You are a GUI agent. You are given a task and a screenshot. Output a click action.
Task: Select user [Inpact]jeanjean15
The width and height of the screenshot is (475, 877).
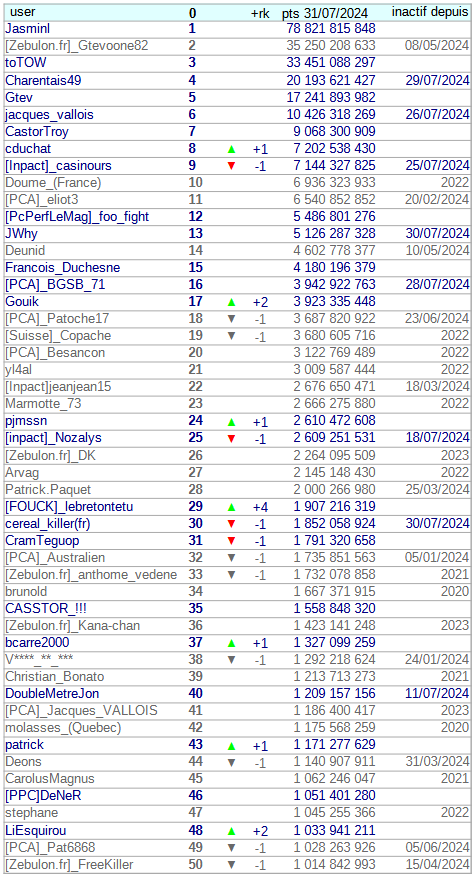click(x=58, y=387)
